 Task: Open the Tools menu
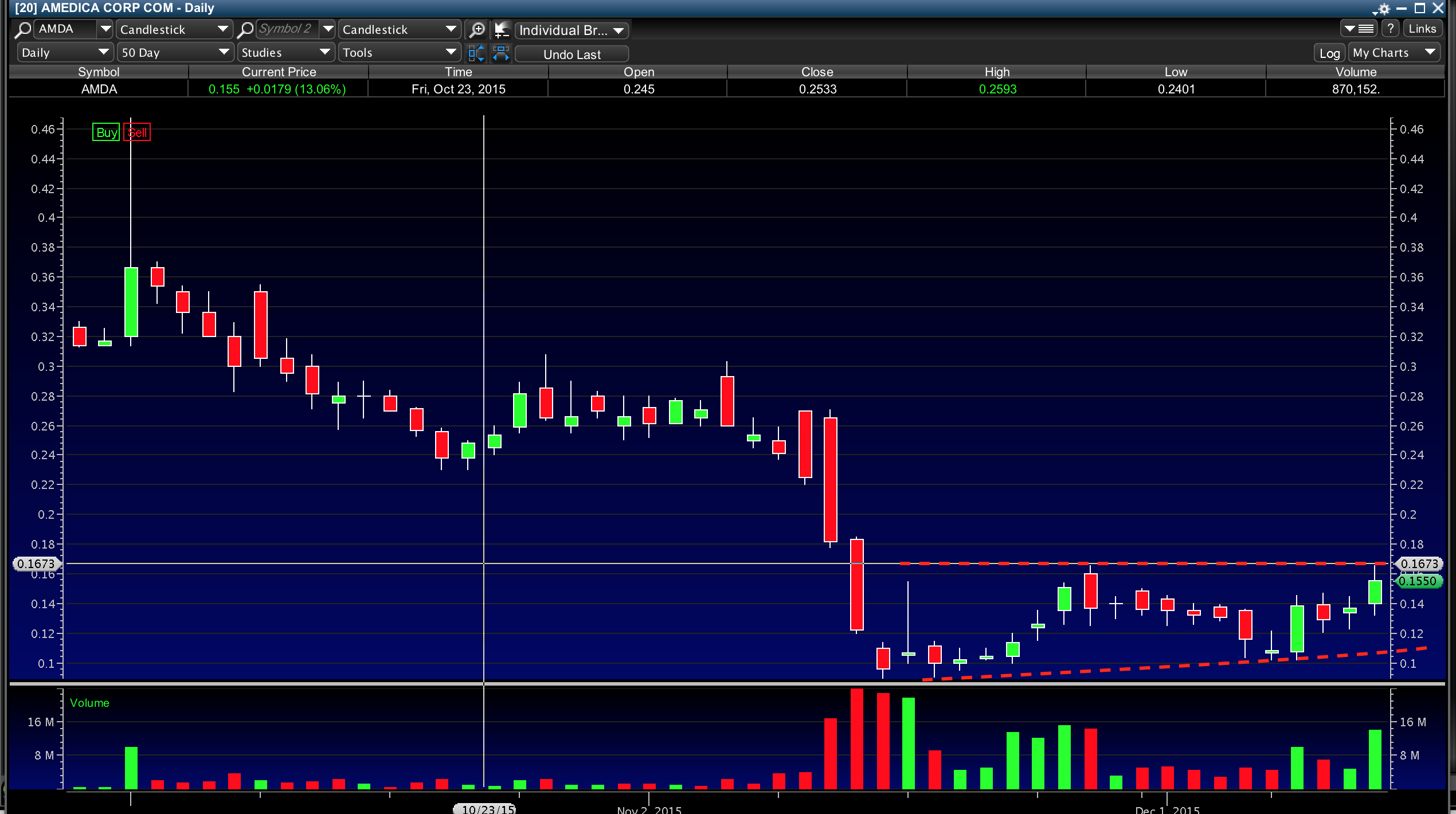(x=398, y=53)
